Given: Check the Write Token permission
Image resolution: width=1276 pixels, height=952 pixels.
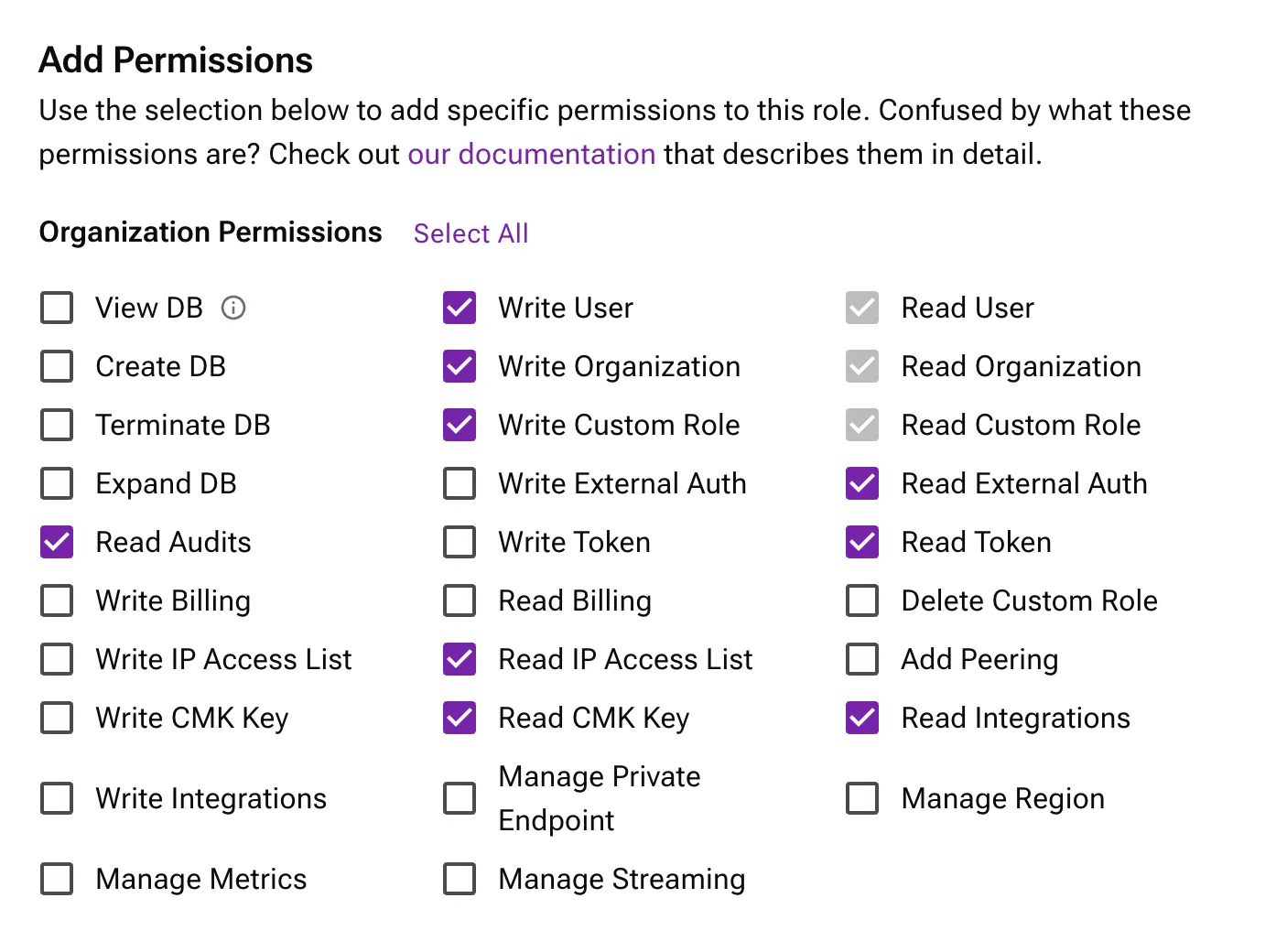Looking at the screenshot, I should click(460, 542).
